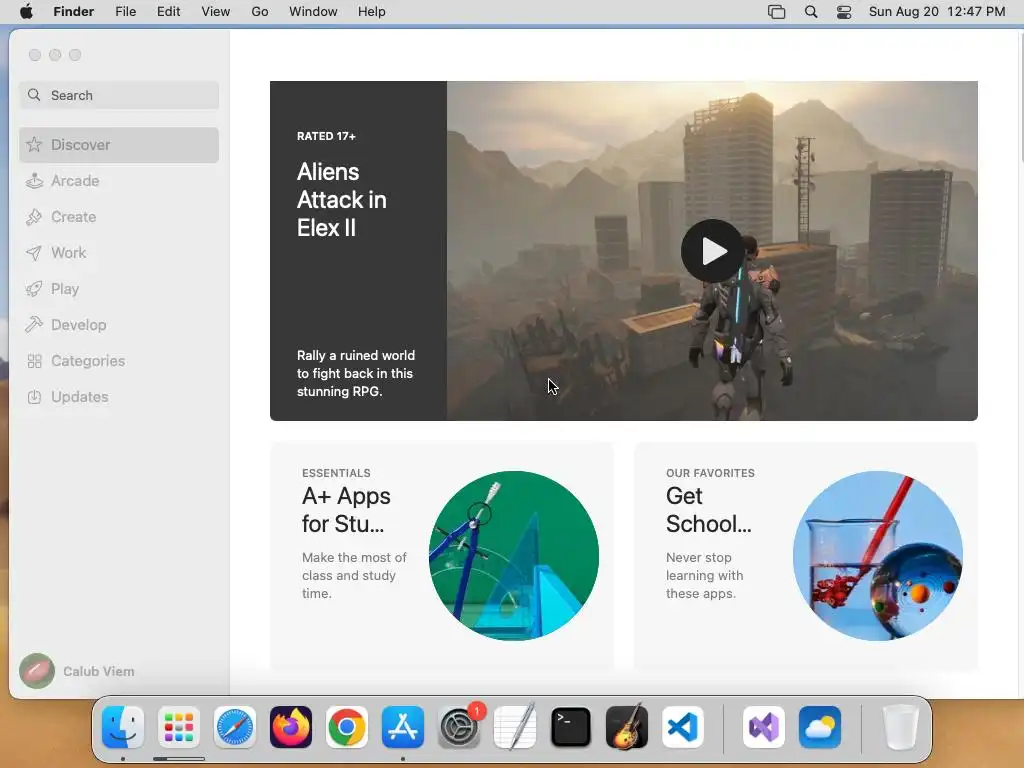Select the Arcade joystick icon

click(x=34, y=181)
